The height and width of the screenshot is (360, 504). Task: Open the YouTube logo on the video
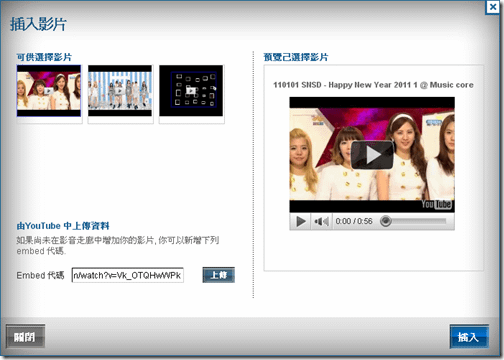coord(436,204)
